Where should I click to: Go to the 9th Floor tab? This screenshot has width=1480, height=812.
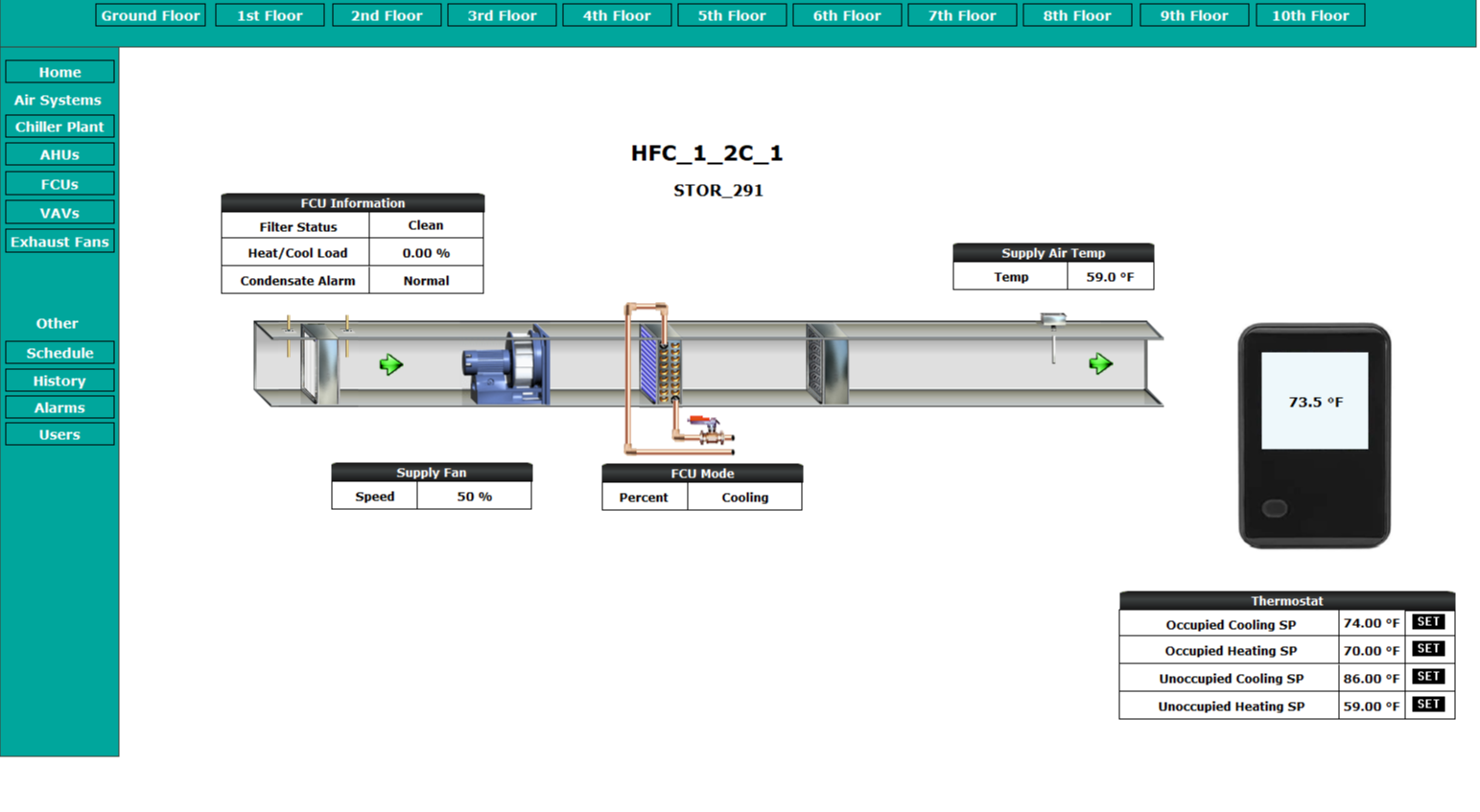pyautogui.click(x=1194, y=15)
